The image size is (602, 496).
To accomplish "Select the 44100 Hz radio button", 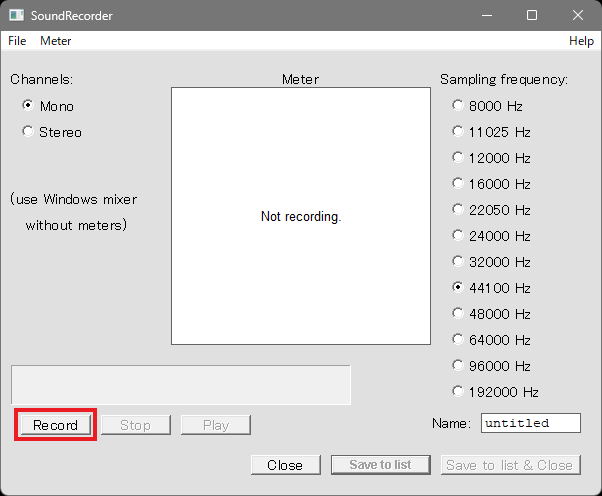I will click(458, 287).
